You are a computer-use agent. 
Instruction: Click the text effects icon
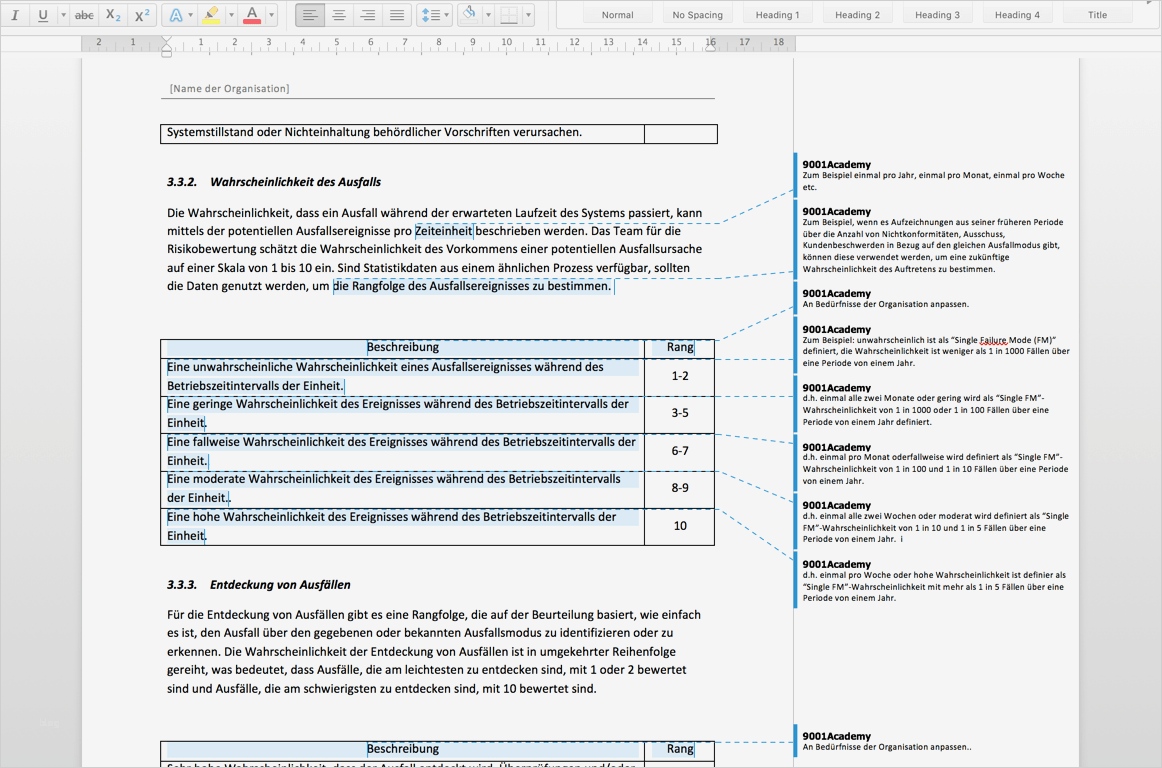176,15
